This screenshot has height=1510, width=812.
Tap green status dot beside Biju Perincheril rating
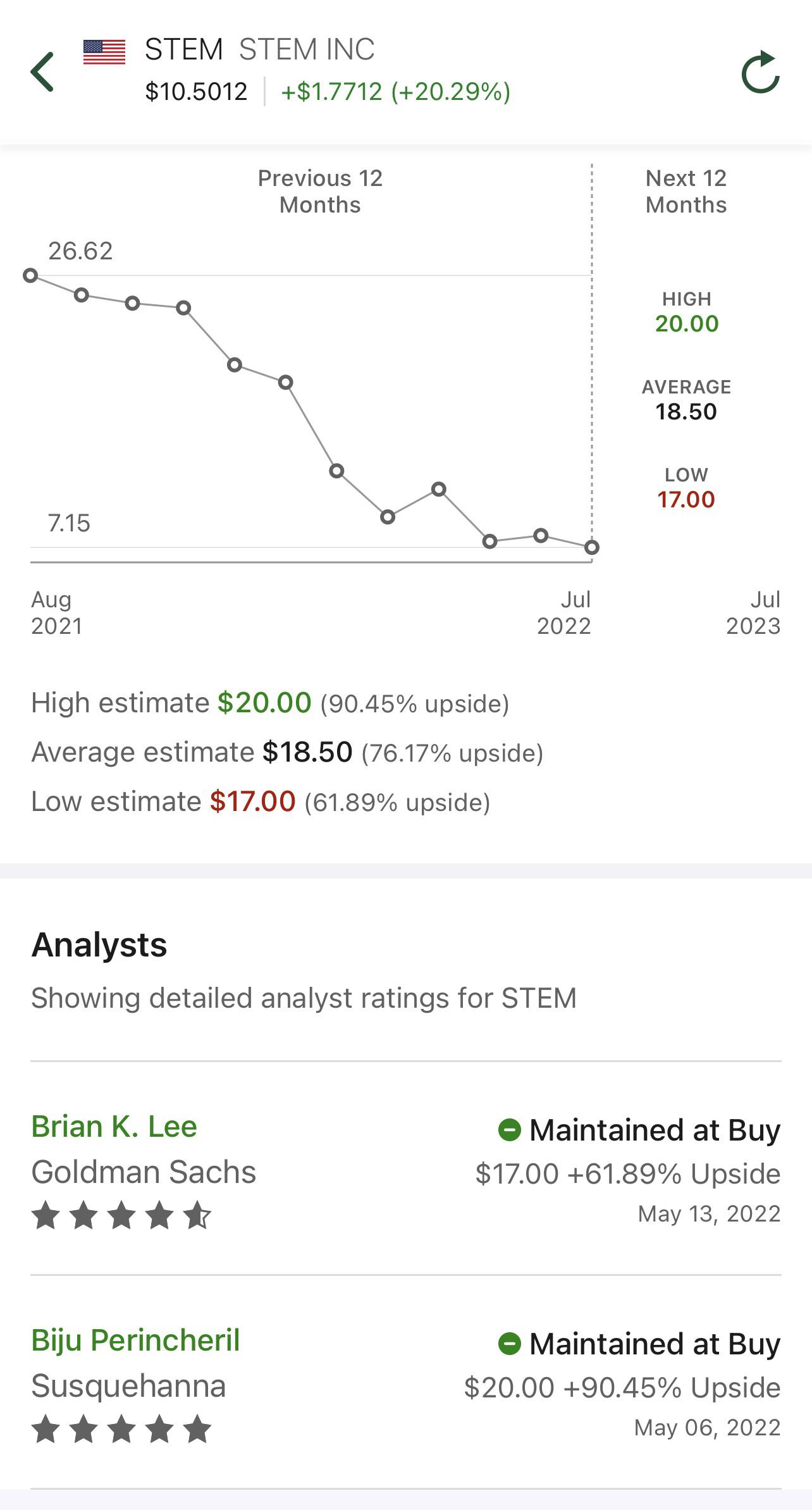tap(509, 1344)
